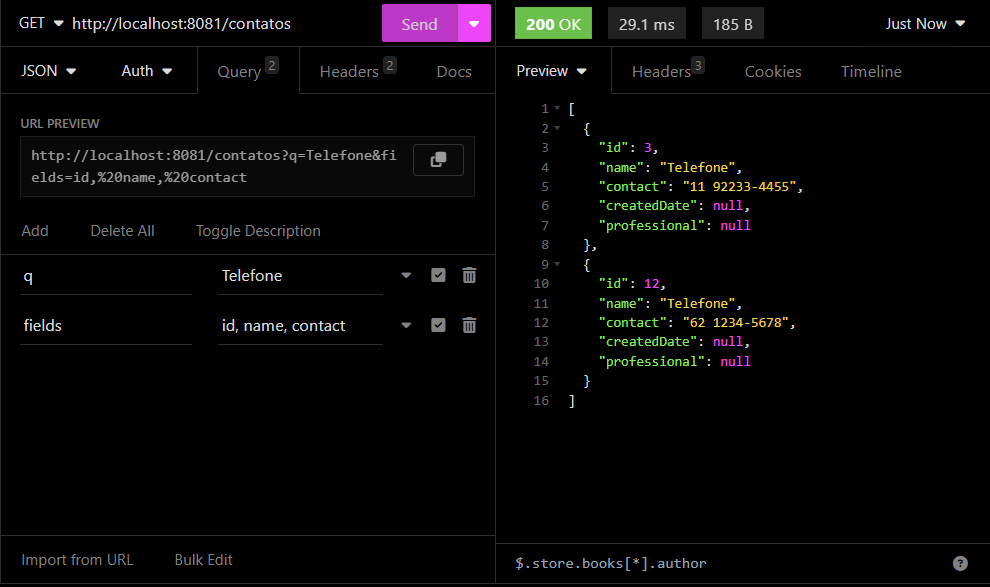Open the JSON body type dropdown

pyautogui.click(x=49, y=71)
